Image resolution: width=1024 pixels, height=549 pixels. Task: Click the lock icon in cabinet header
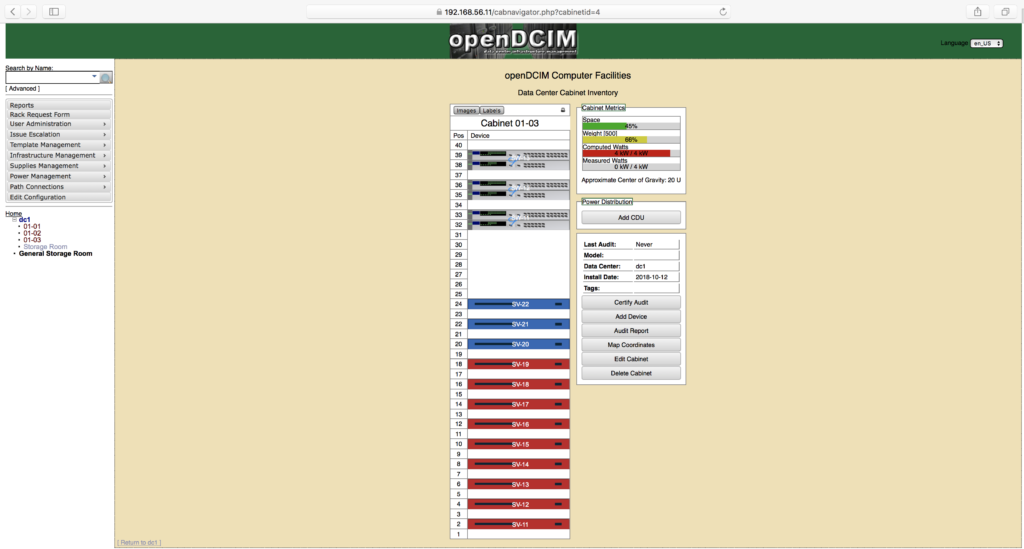(563, 110)
